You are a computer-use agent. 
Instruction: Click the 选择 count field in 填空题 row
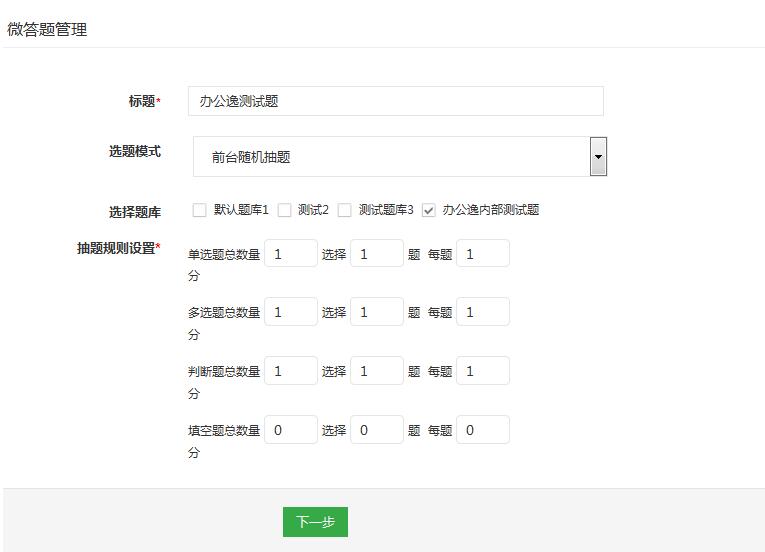tap(377, 430)
